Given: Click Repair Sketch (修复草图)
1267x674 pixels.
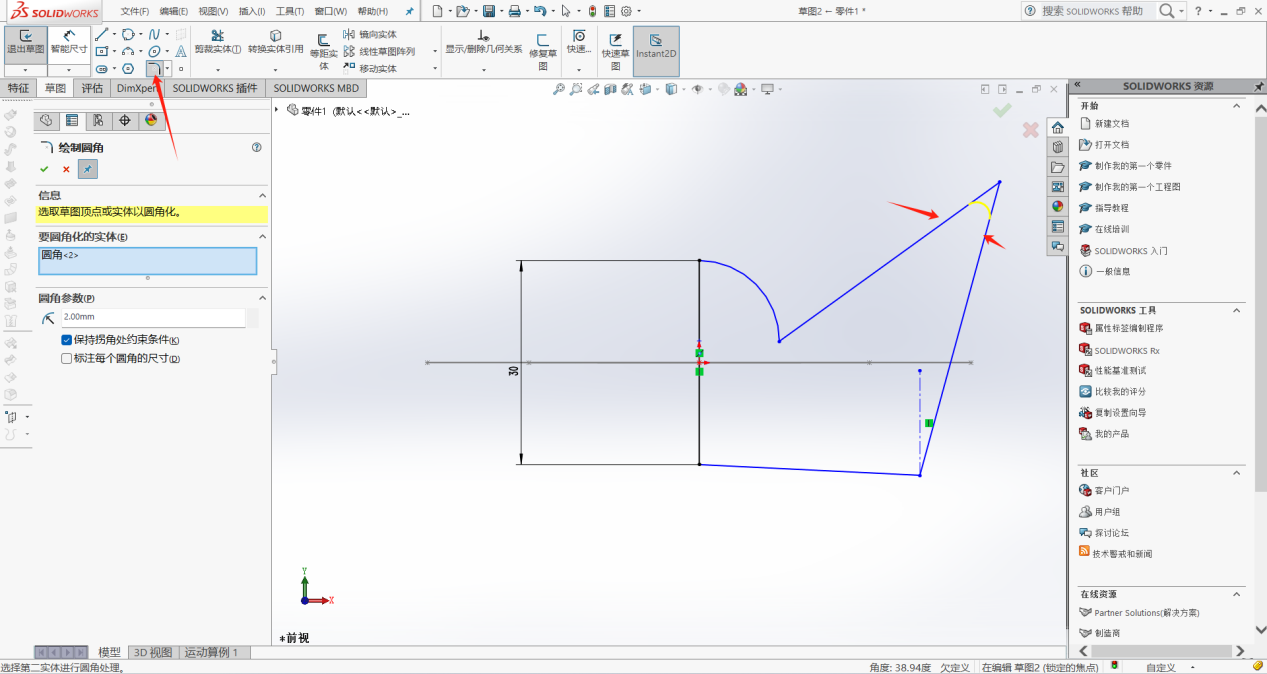Looking at the screenshot, I should (543, 50).
